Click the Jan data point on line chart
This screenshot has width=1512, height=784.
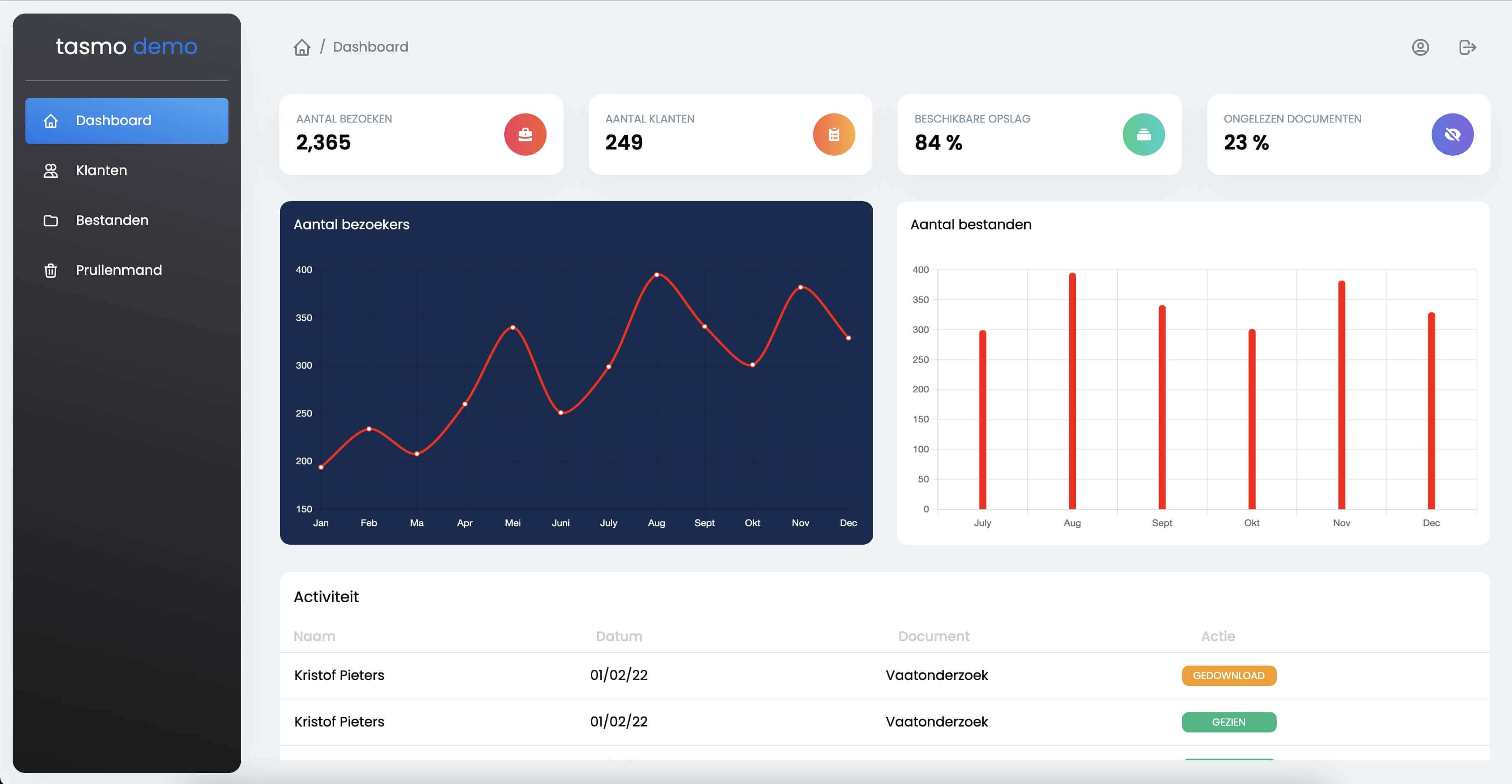pyautogui.click(x=321, y=468)
